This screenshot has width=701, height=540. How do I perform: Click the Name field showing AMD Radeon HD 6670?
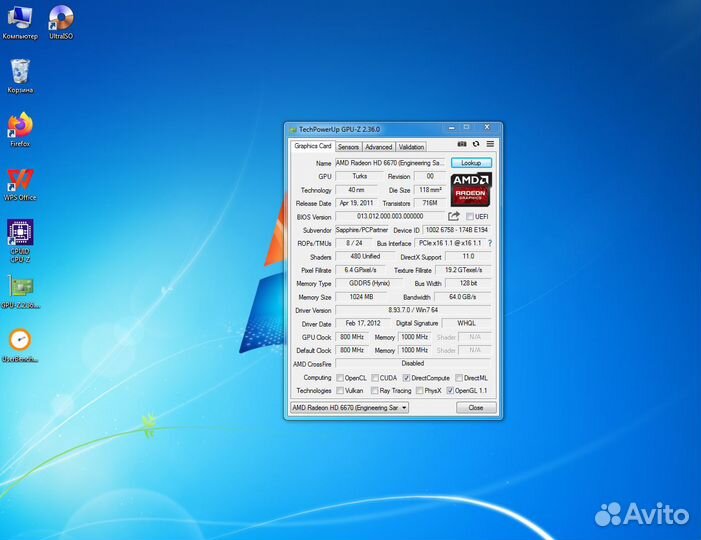click(391, 163)
